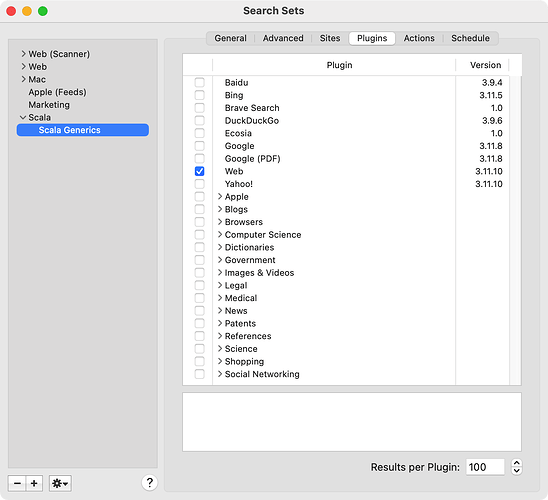Switch to the Schedule tab
This screenshot has width=548, height=500.
[x=470, y=38]
